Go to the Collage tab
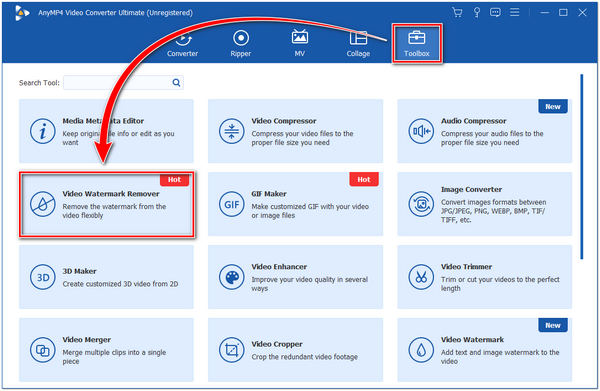This screenshot has height=391, width=600. click(x=358, y=44)
